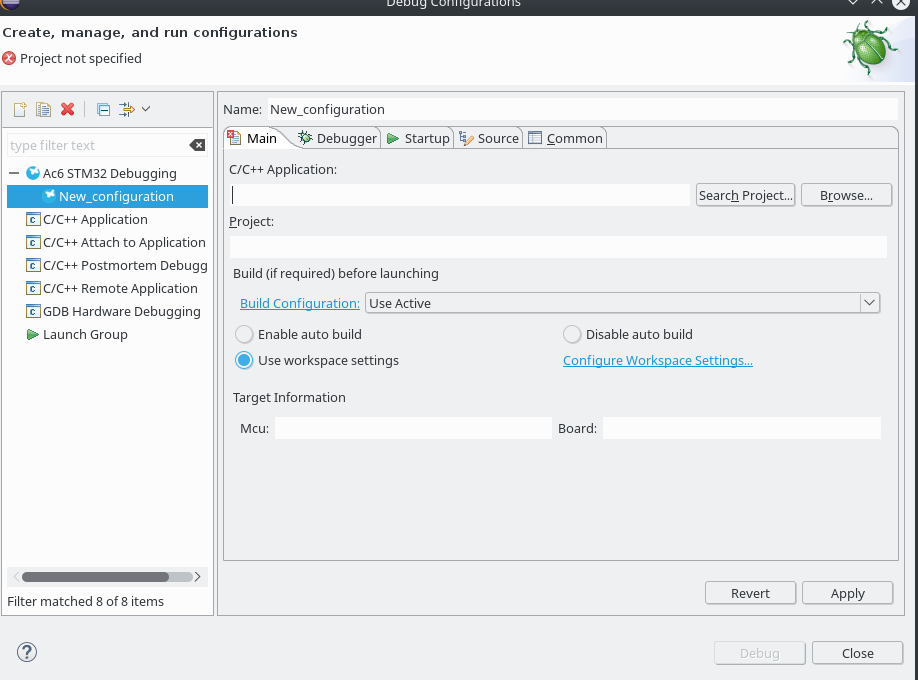The height and width of the screenshot is (680, 918).
Task: Click the New launch configuration icon
Action: 19,109
